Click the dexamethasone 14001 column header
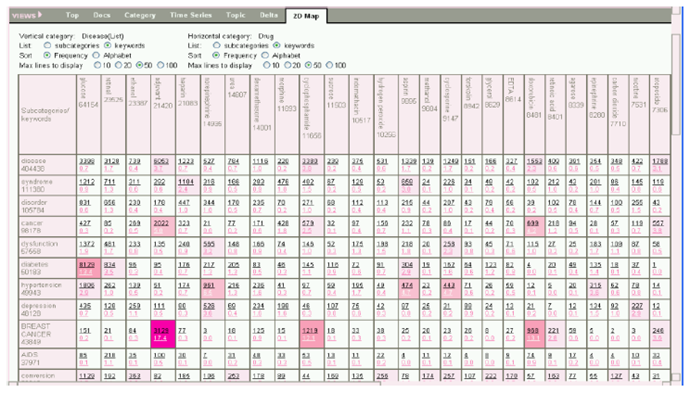The image size is (690, 393). coord(262,114)
